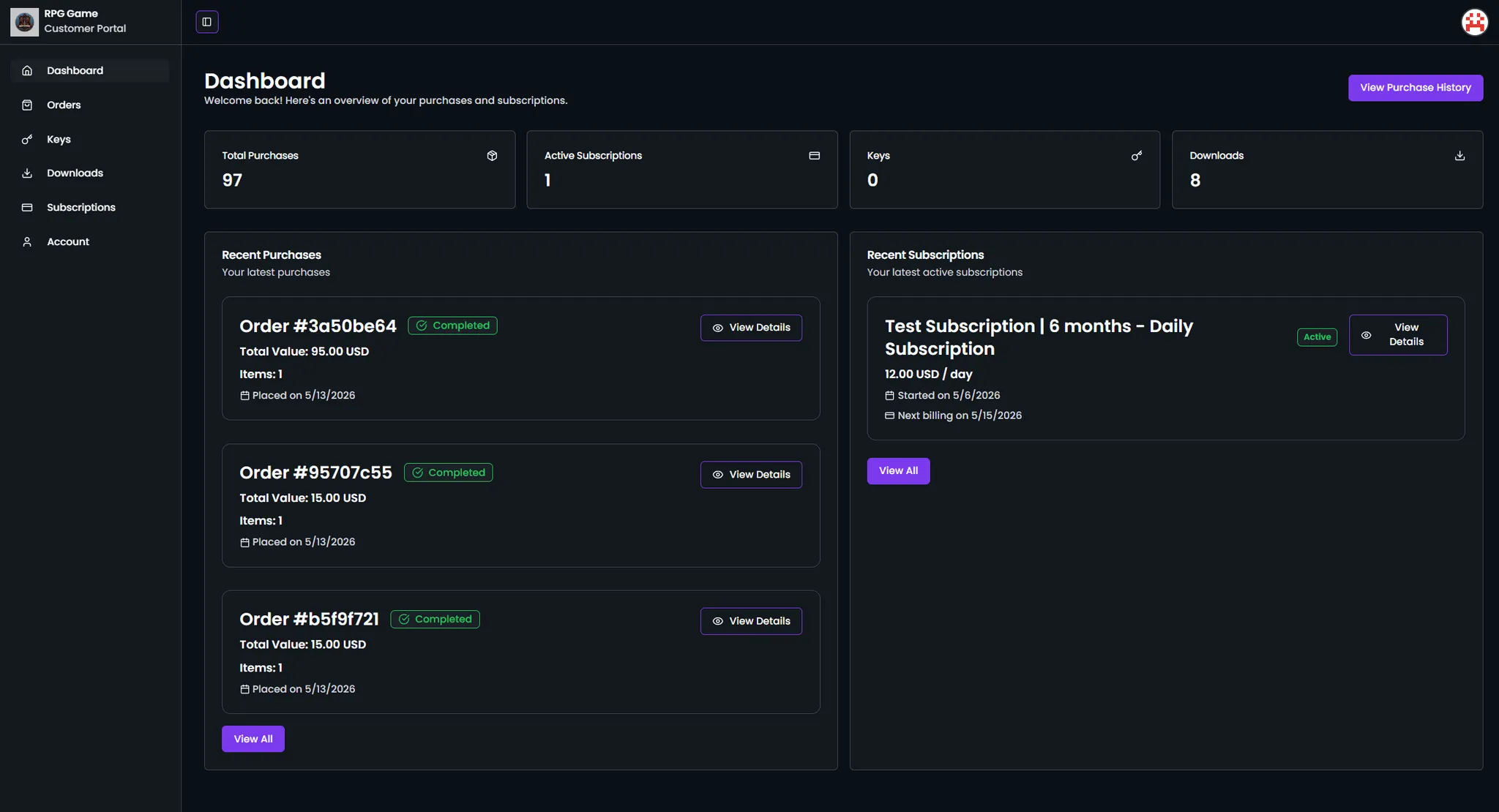Click the Order #95707c55 title
This screenshot has height=812, width=1499.
tap(315, 473)
